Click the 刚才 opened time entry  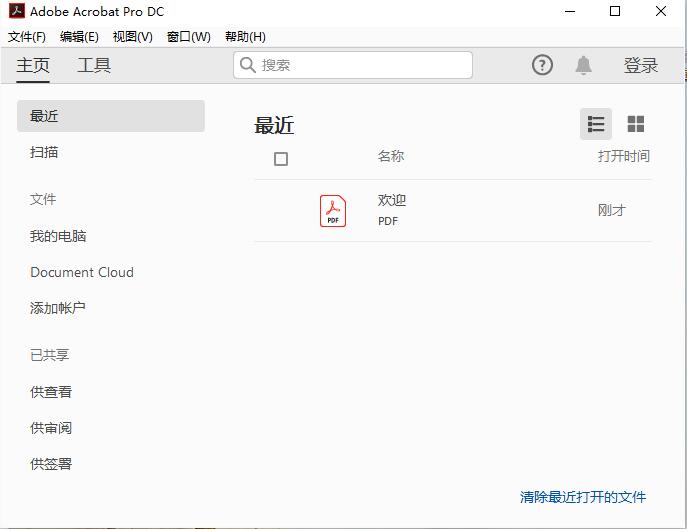(x=612, y=210)
